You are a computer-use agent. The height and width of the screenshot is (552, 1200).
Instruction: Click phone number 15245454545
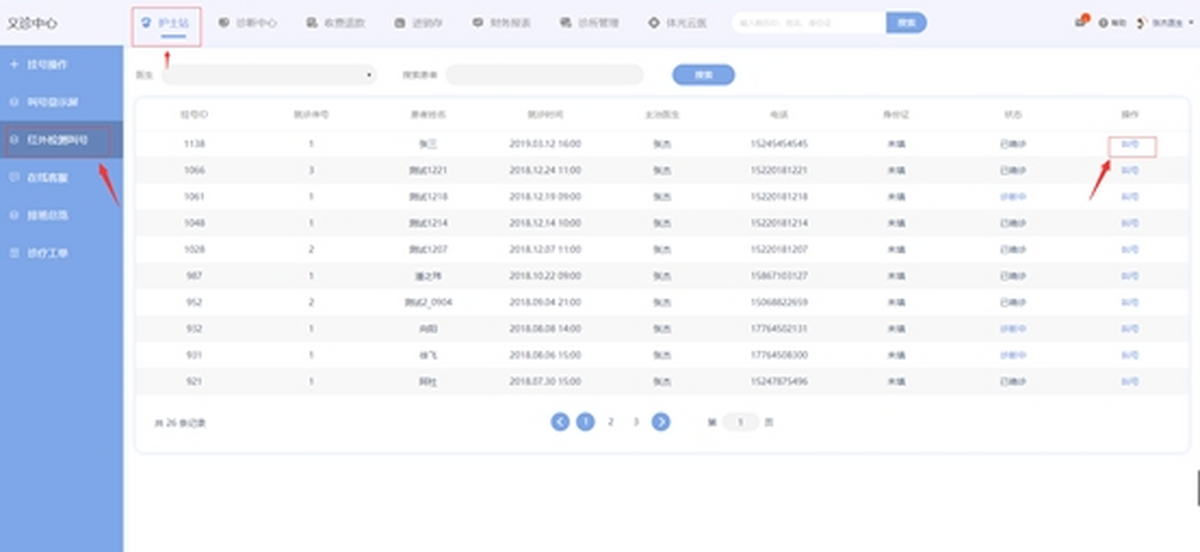coord(778,144)
